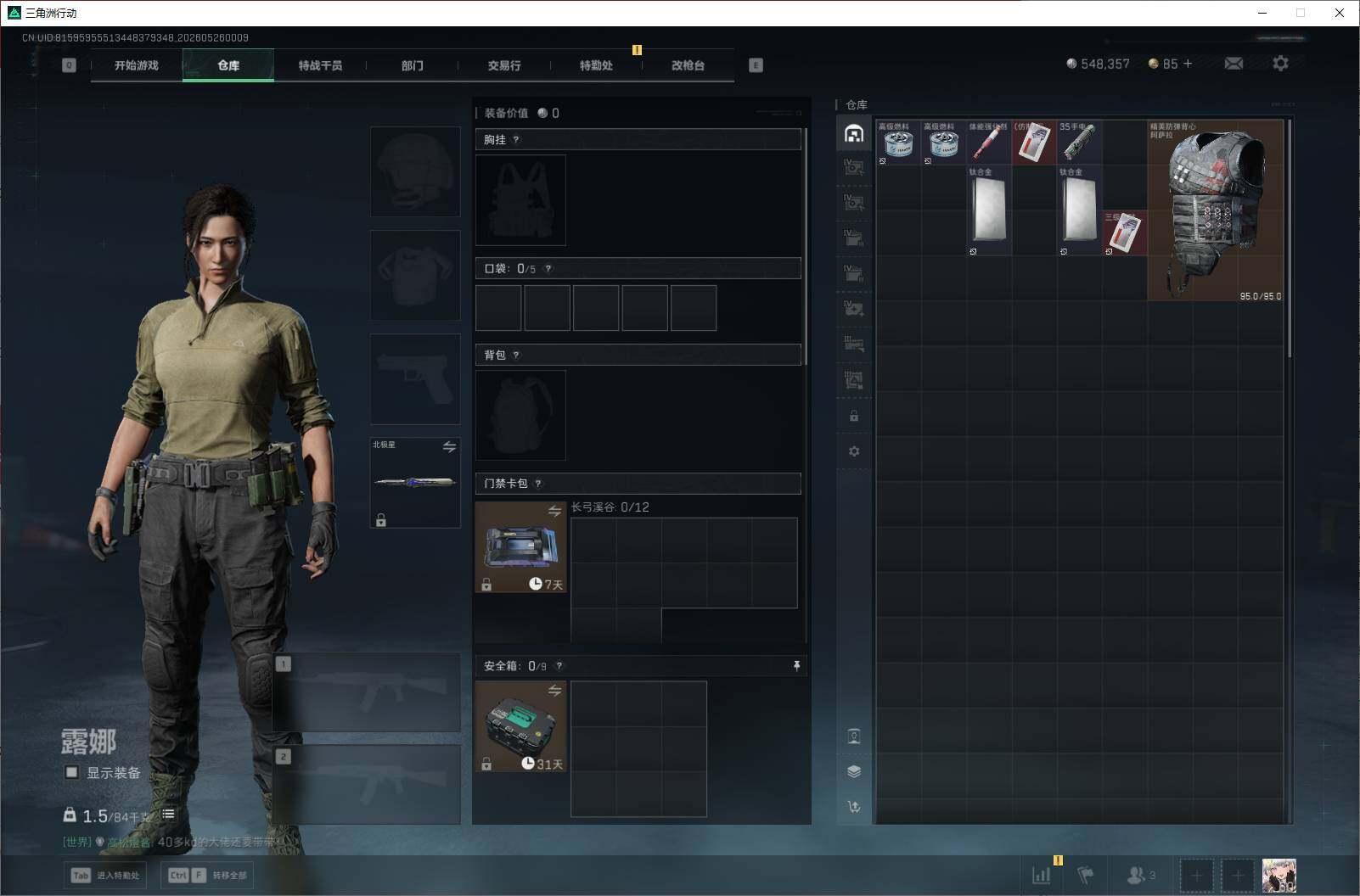
Task: Click the empty pistol slot
Action: (415, 378)
